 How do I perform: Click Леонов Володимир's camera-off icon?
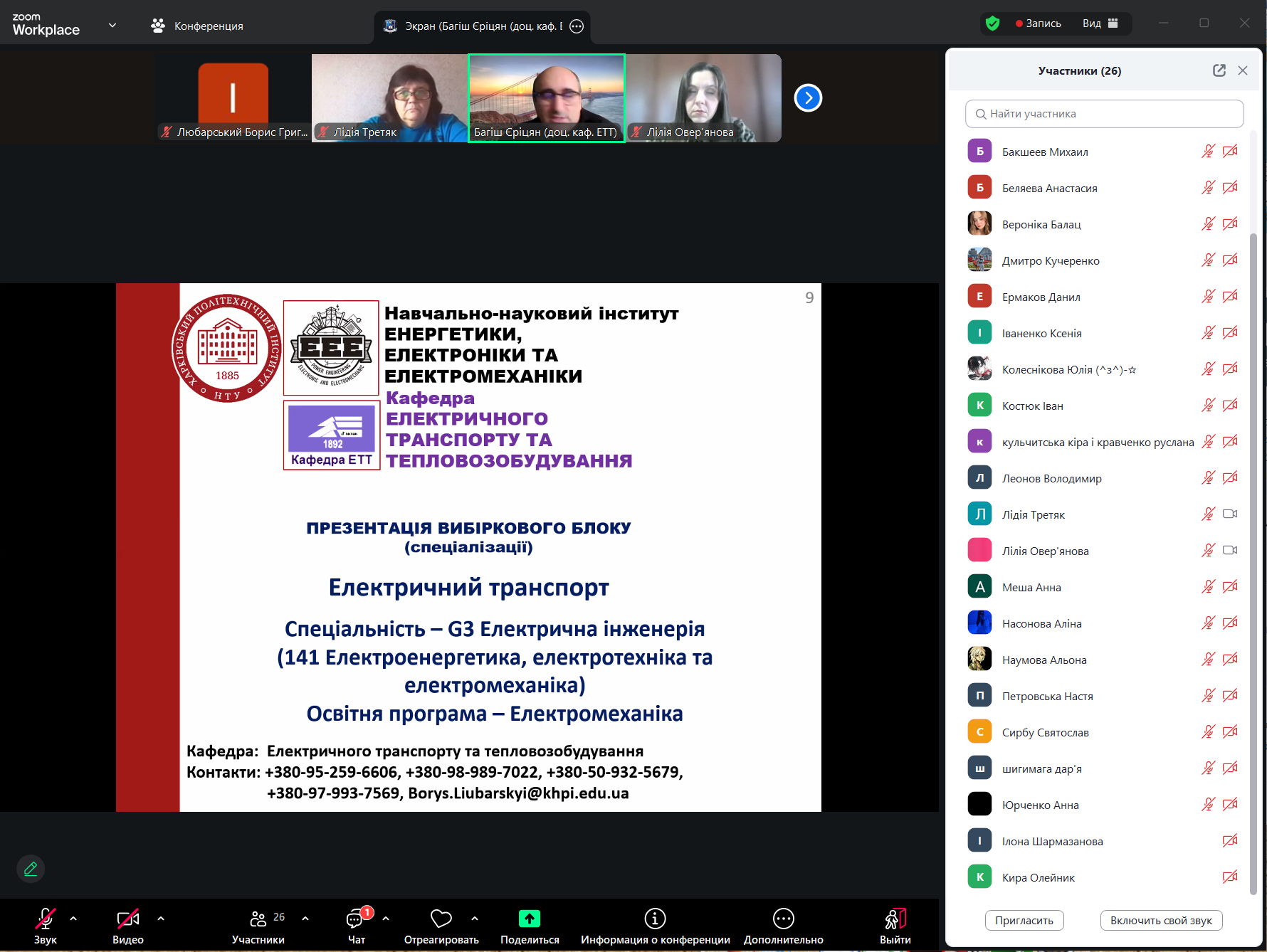point(1230,478)
